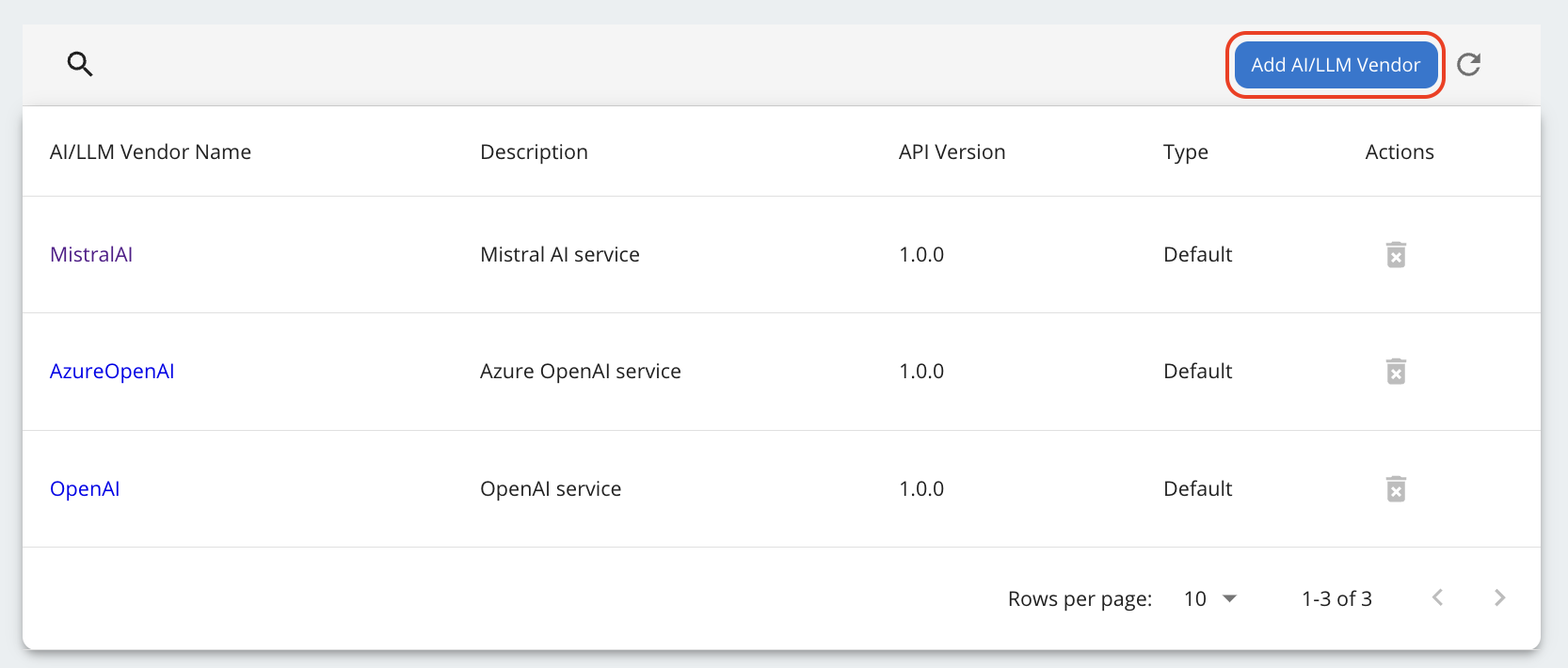Click the search magnifier icon
The width and height of the screenshot is (1568, 668).
pyautogui.click(x=80, y=64)
